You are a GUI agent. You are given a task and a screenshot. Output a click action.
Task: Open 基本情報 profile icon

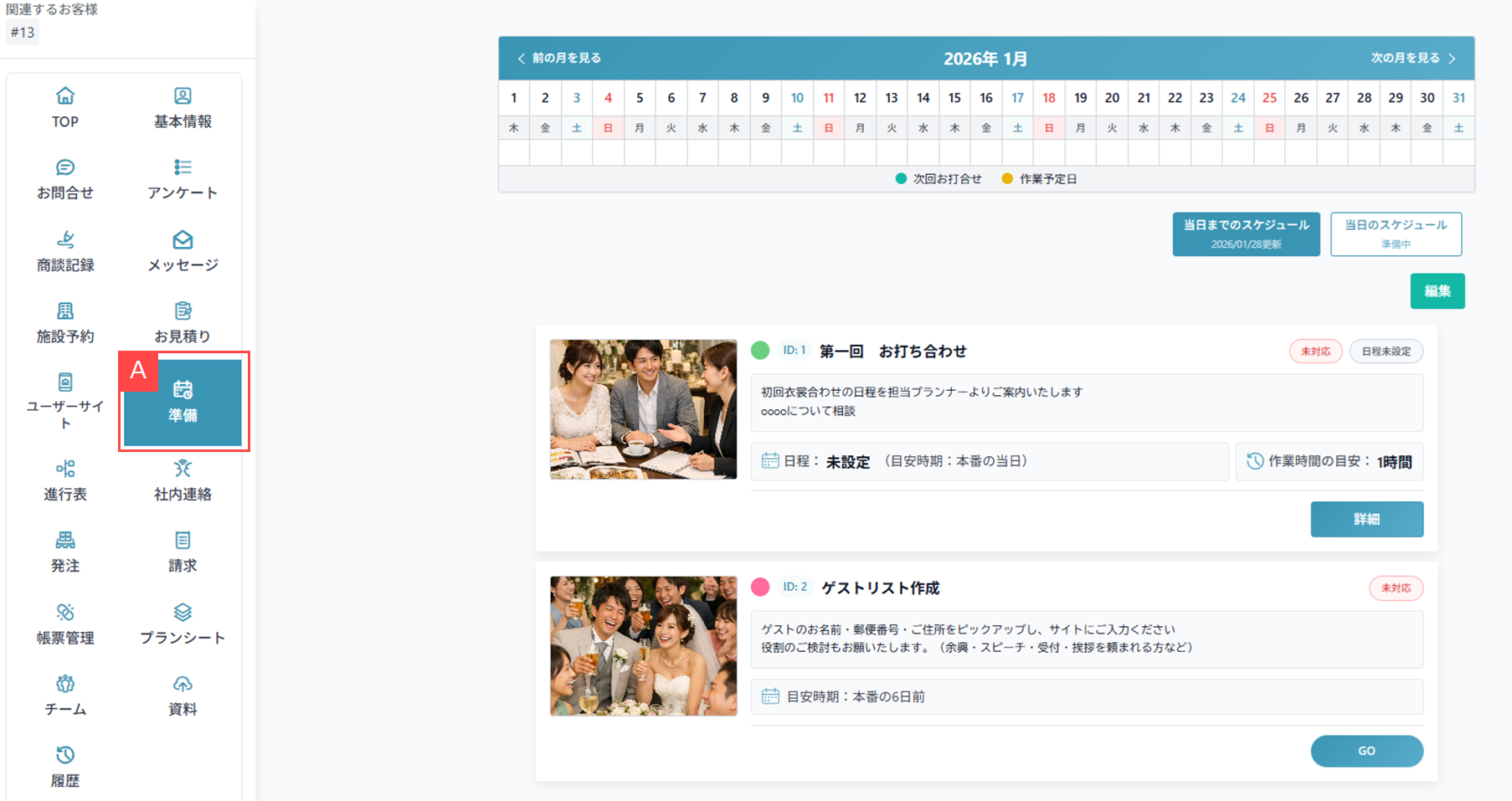tap(183, 96)
